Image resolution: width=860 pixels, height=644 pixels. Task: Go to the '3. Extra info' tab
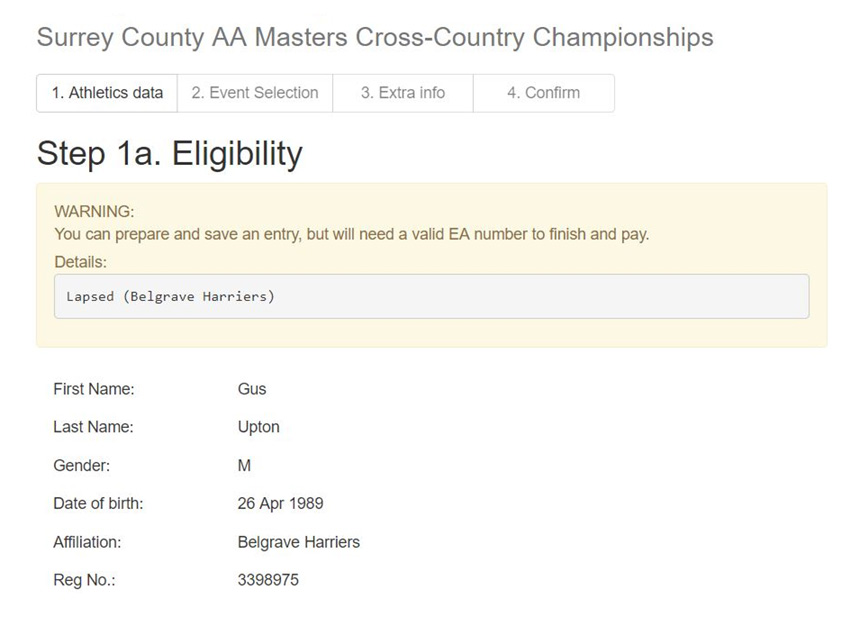(403, 93)
